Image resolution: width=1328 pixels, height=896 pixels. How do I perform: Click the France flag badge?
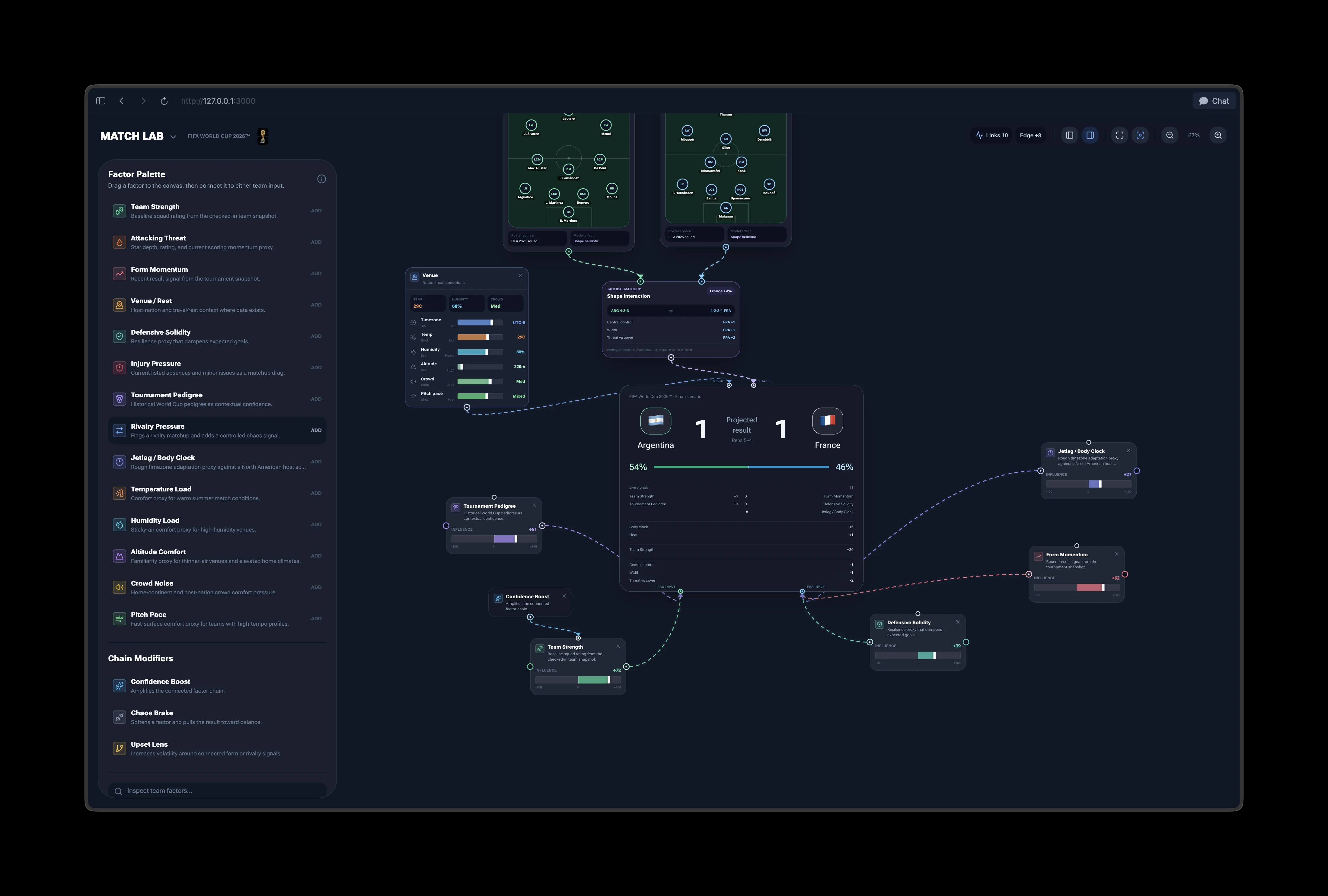[x=827, y=421]
